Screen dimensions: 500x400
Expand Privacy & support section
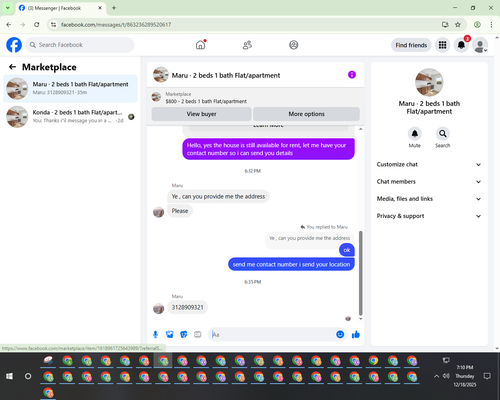coord(429,216)
